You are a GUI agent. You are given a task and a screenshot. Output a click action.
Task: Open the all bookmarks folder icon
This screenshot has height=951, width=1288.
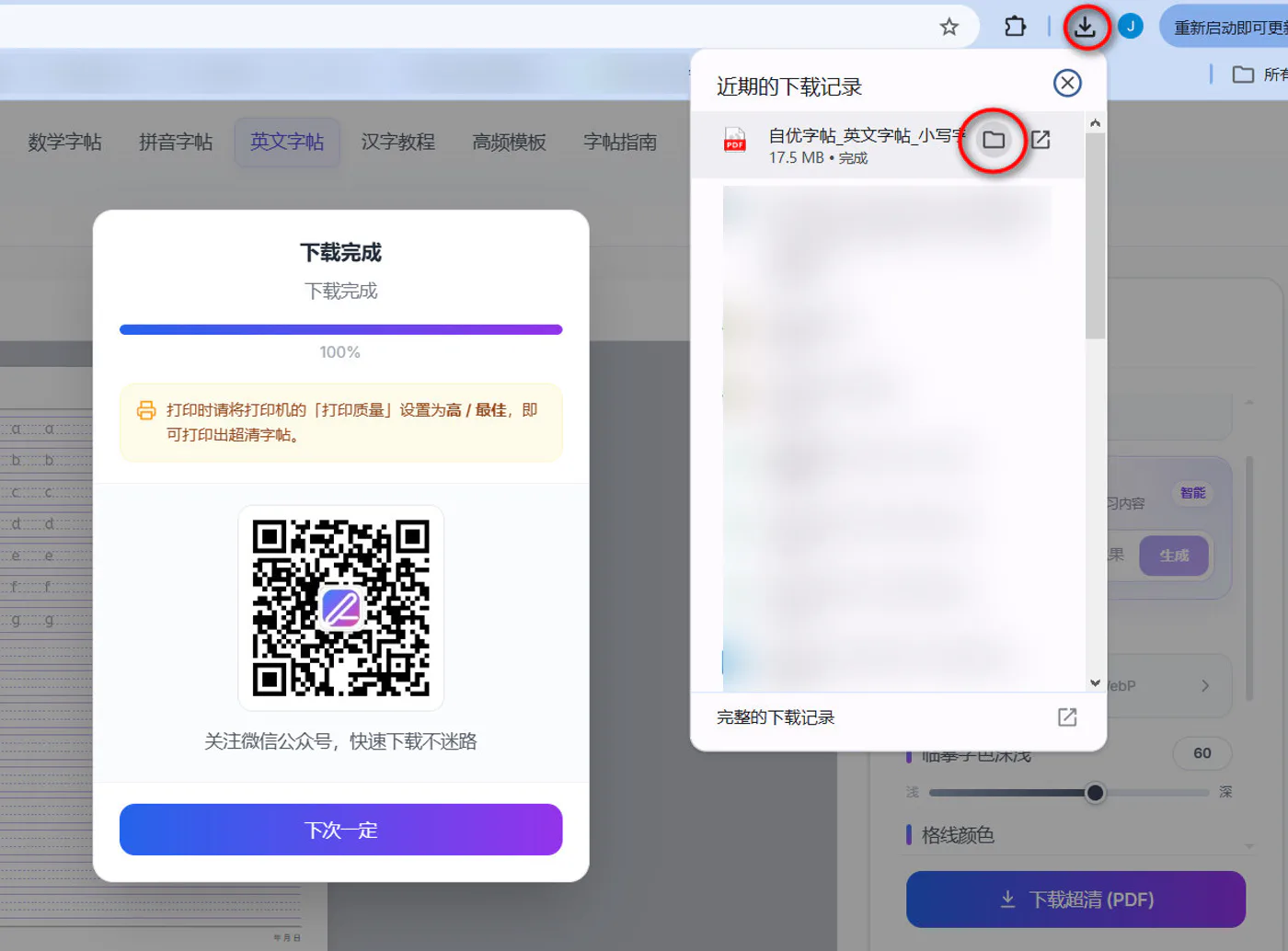tap(1243, 74)
